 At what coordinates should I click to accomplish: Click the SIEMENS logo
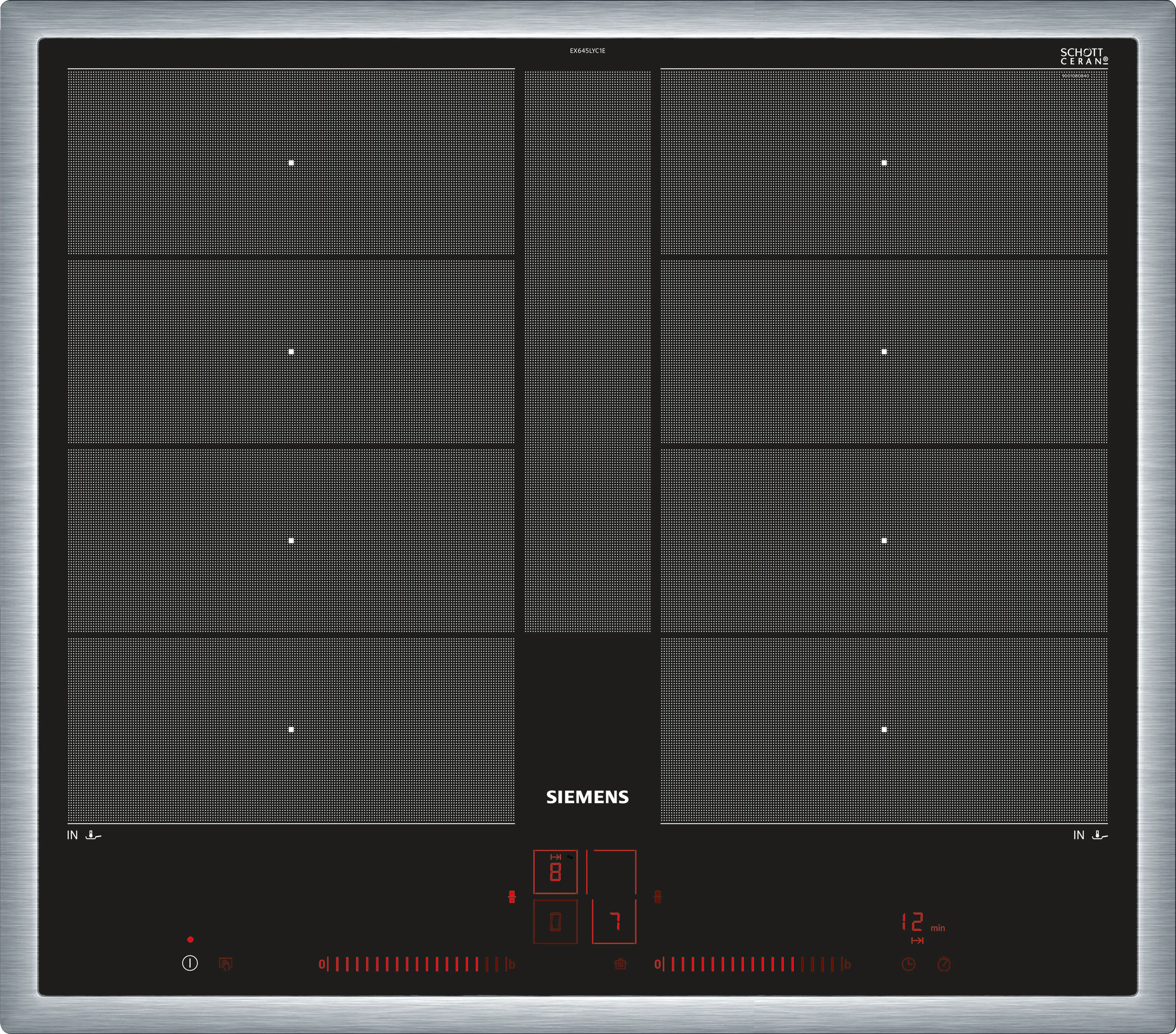(x=587, y=797)
